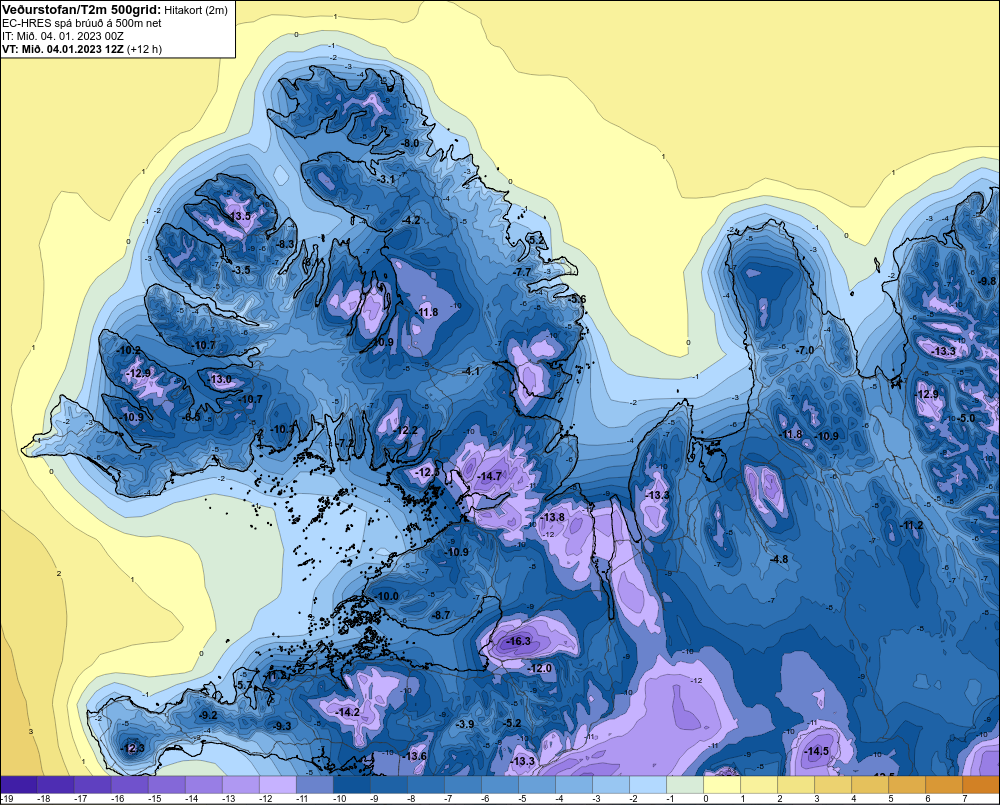
Task: Click the -7.0 temperature label
Action: tap(805, 350)
